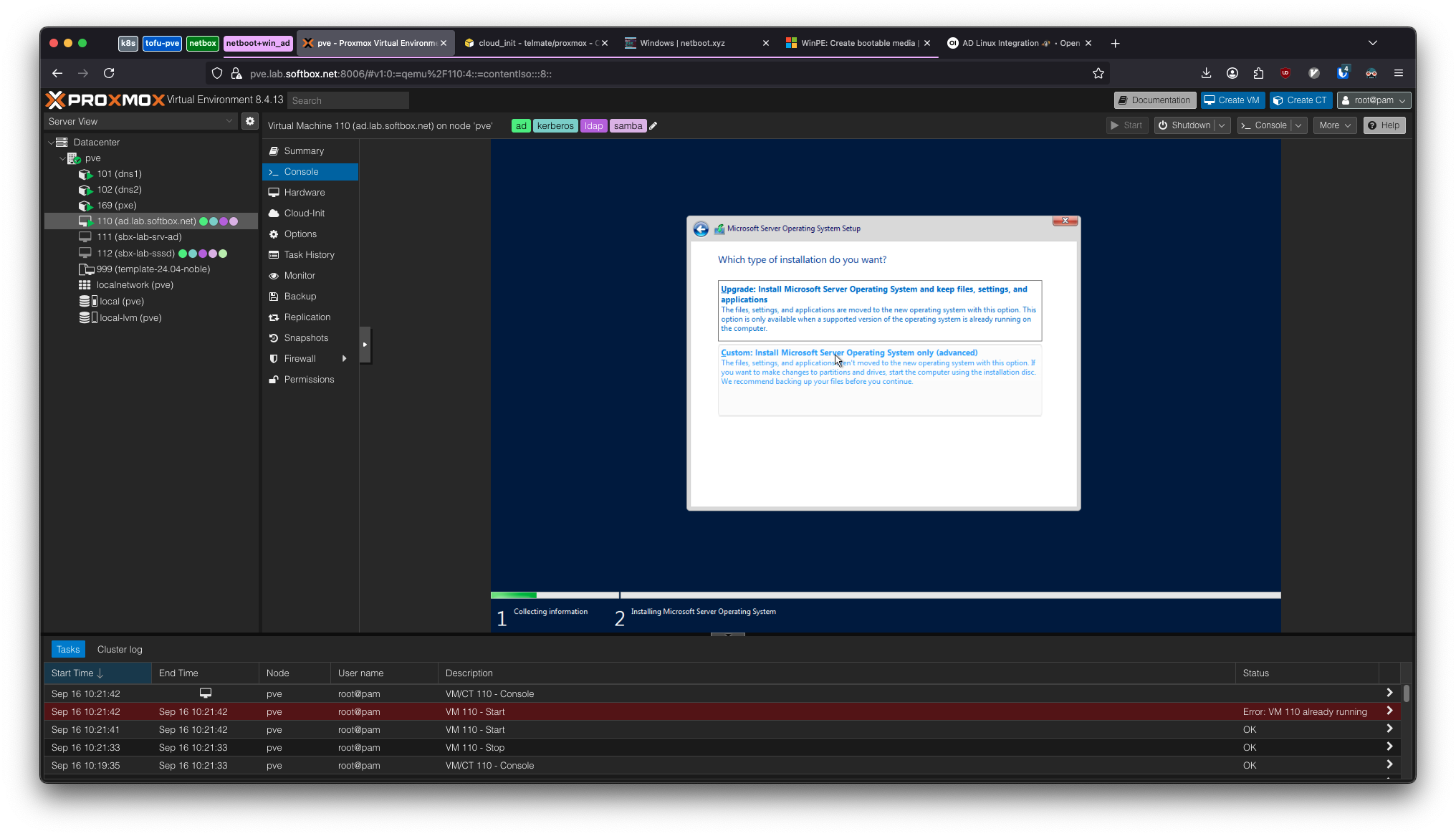
Task: Switch to the Cluster log tab
Action: (x=119, y=649)
